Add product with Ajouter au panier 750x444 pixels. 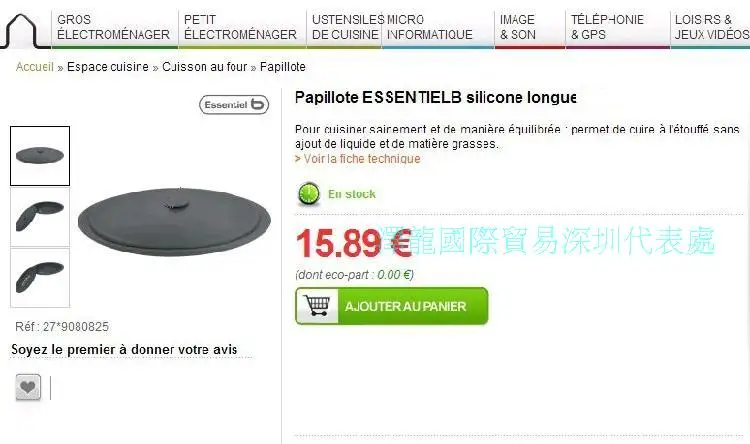(x=392, y=306)
